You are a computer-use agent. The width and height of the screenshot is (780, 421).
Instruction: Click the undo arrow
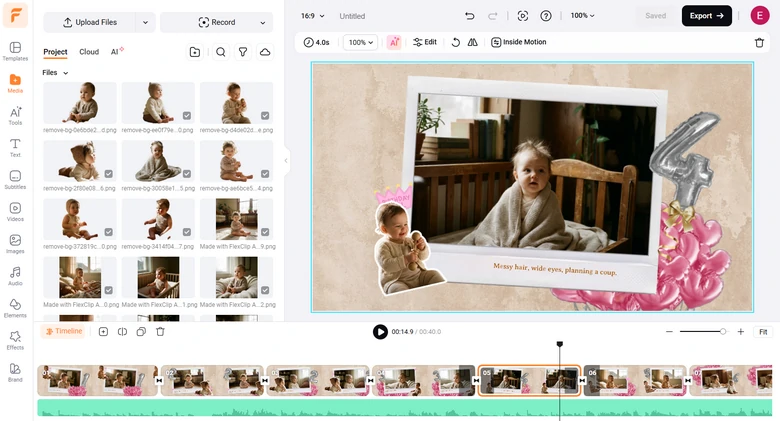coord(469,16)
